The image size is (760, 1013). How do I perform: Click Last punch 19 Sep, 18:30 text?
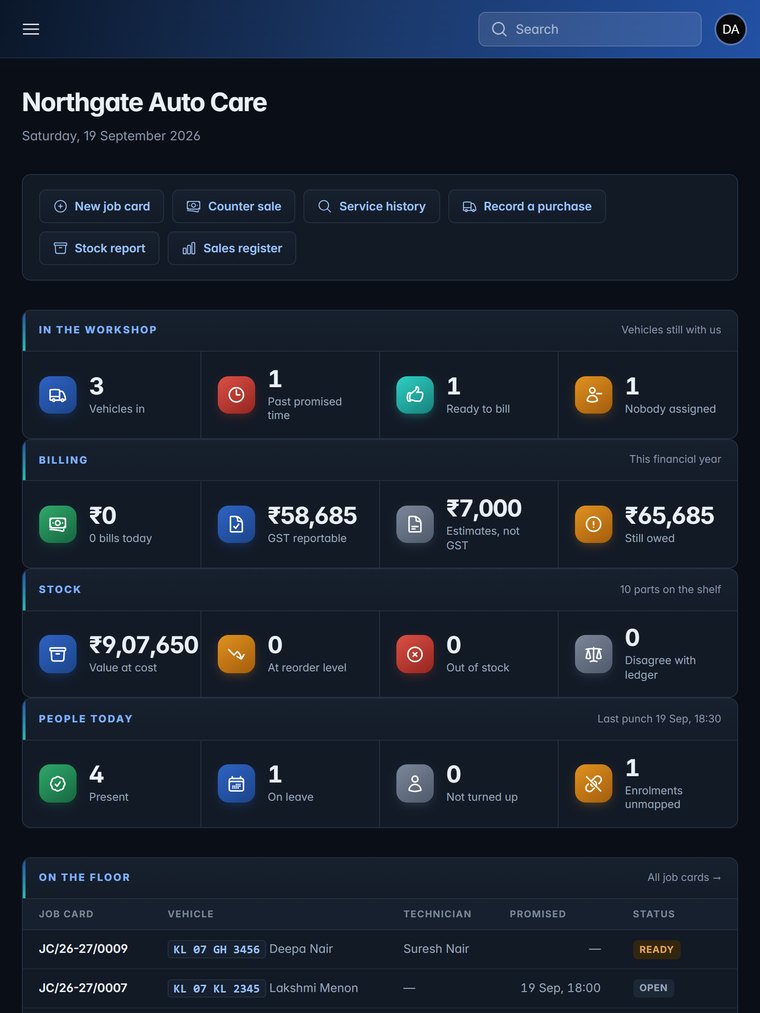point(659,718)
